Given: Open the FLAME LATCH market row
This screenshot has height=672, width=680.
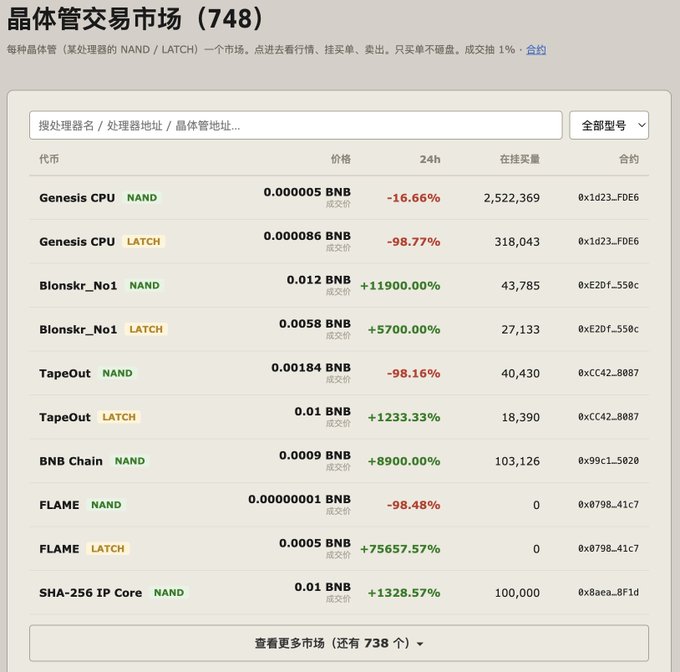Looking at the screenshot, I should 339,548.
